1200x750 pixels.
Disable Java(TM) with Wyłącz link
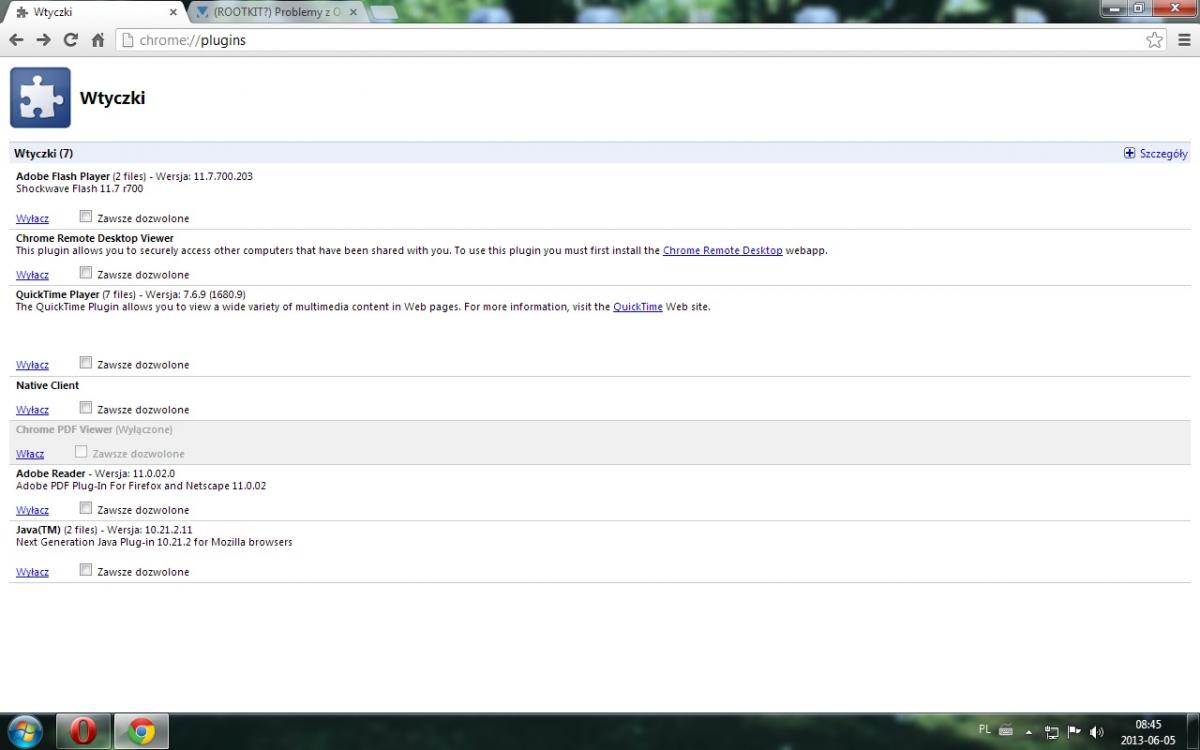pos(32,571)
